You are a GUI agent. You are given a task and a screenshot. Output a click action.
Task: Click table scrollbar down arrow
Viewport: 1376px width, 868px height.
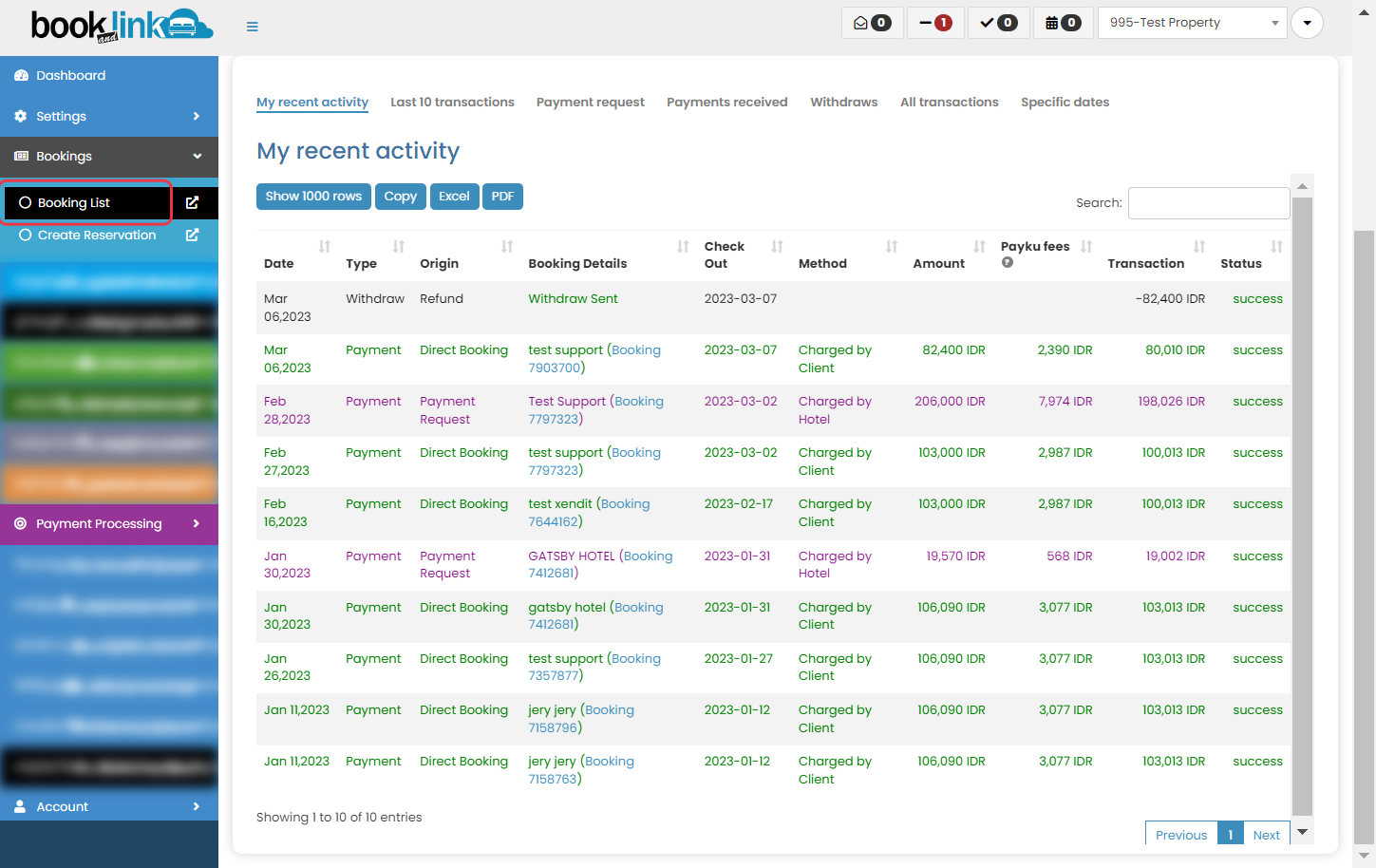(1303, 832)
